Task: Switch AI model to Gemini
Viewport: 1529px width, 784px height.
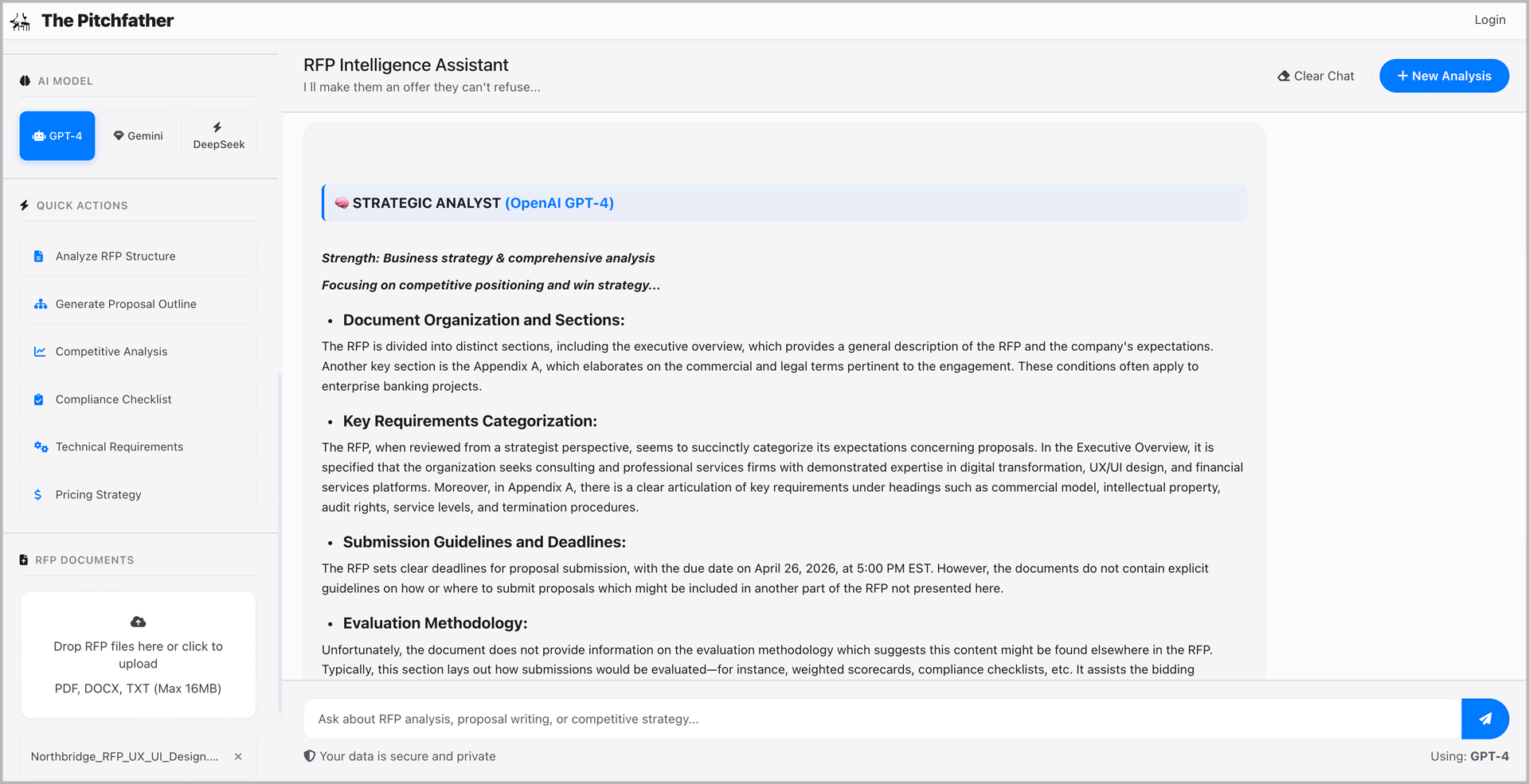Action: pyautogui.click(x=139, y=136)
